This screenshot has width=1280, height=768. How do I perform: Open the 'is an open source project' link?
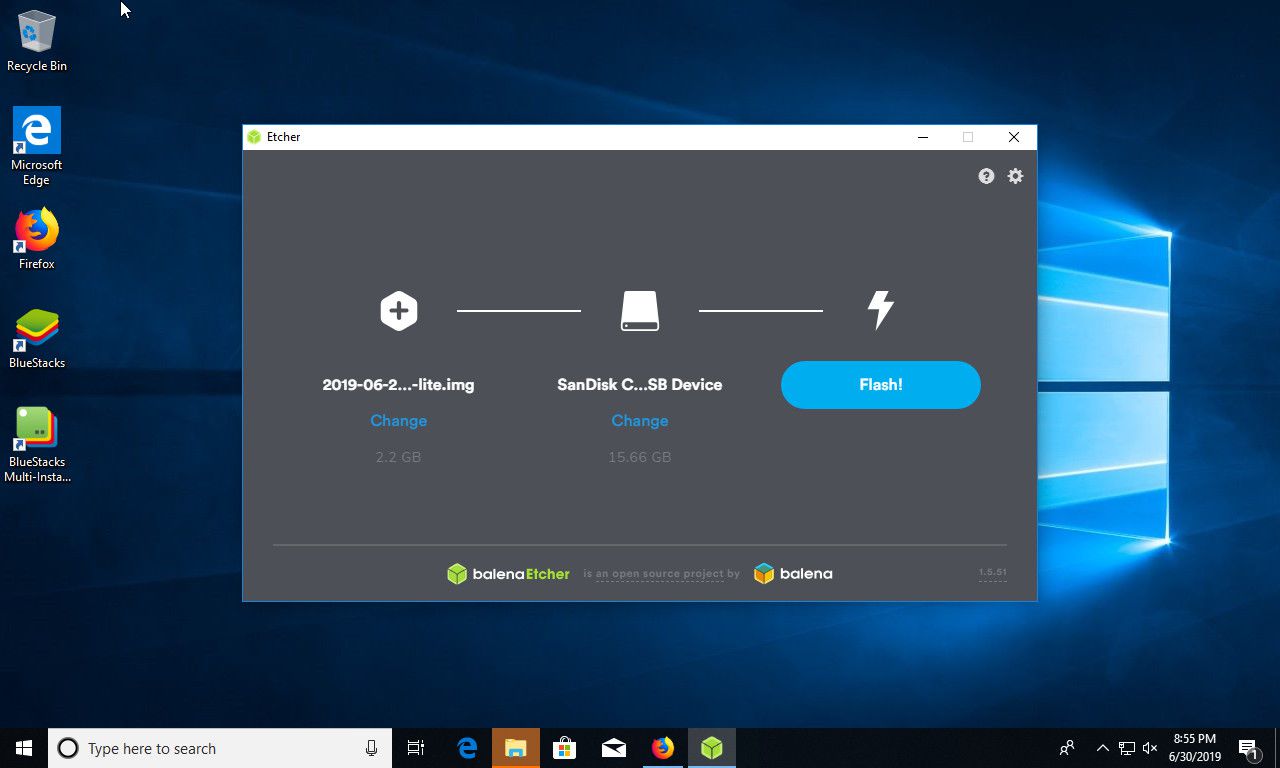point(660,574)
